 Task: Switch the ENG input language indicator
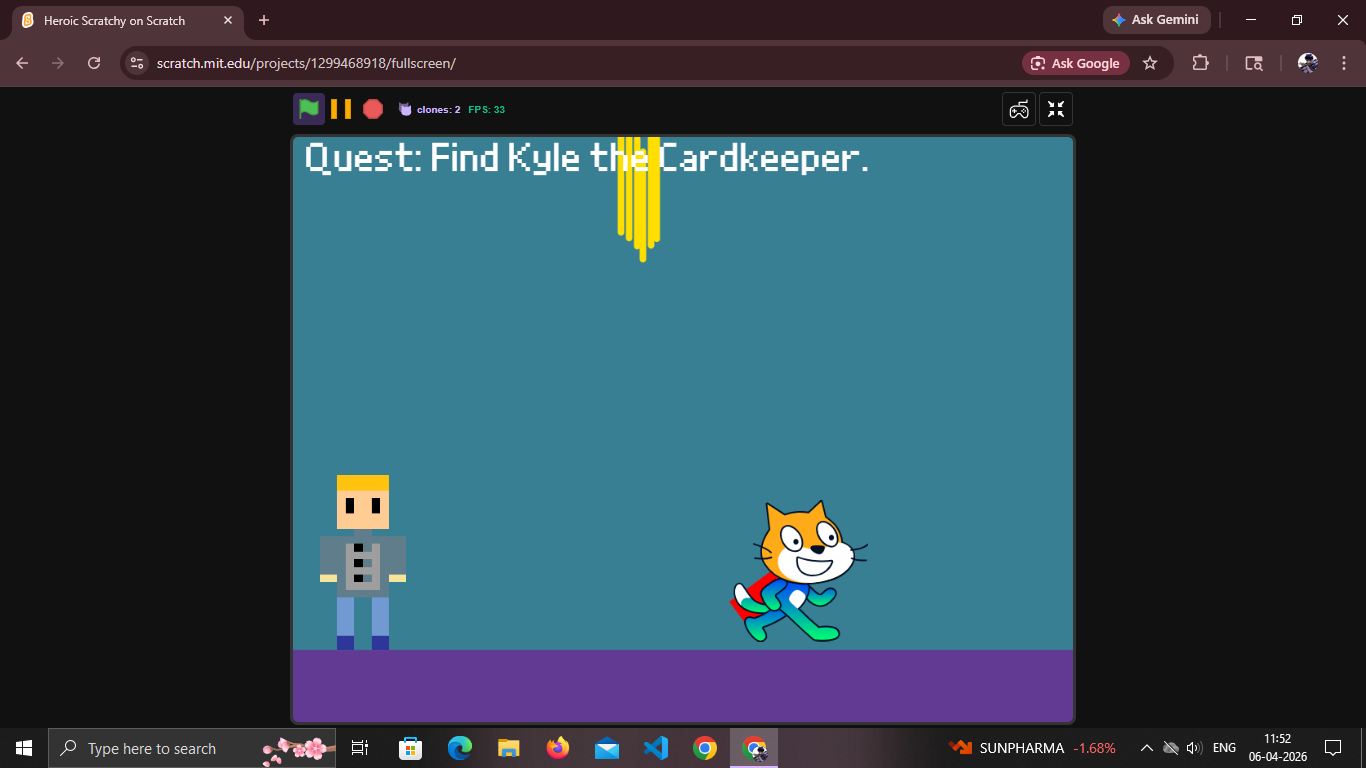1224,748
